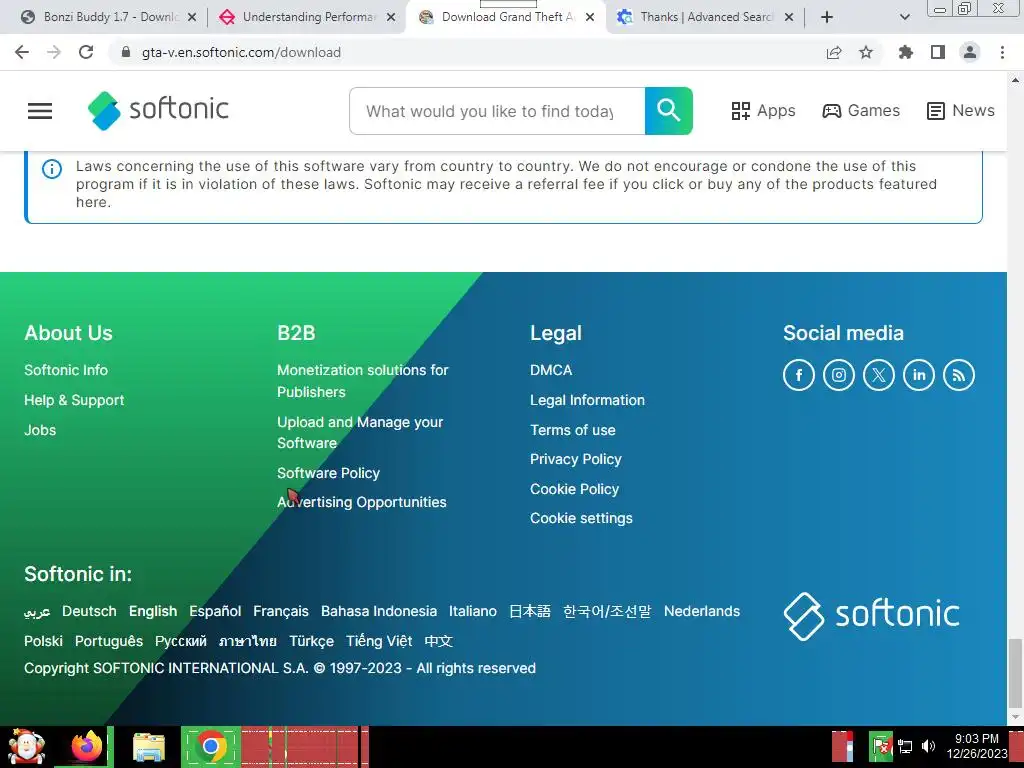Bookmark this page with the star icon
The width and height of the screenshot is (1024, 768).
tap(866, 52)
